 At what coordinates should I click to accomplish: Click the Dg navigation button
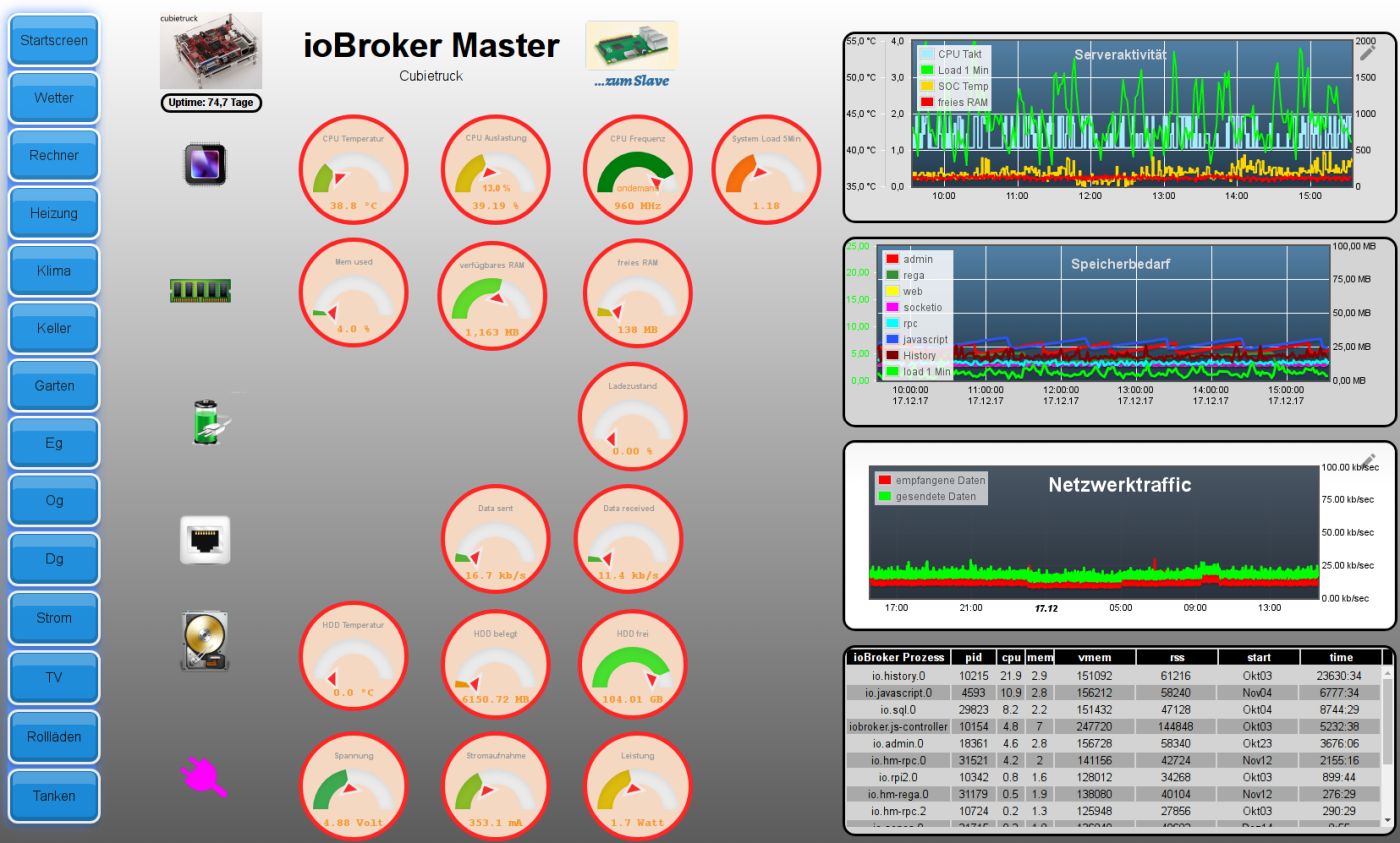pos(54,559)
